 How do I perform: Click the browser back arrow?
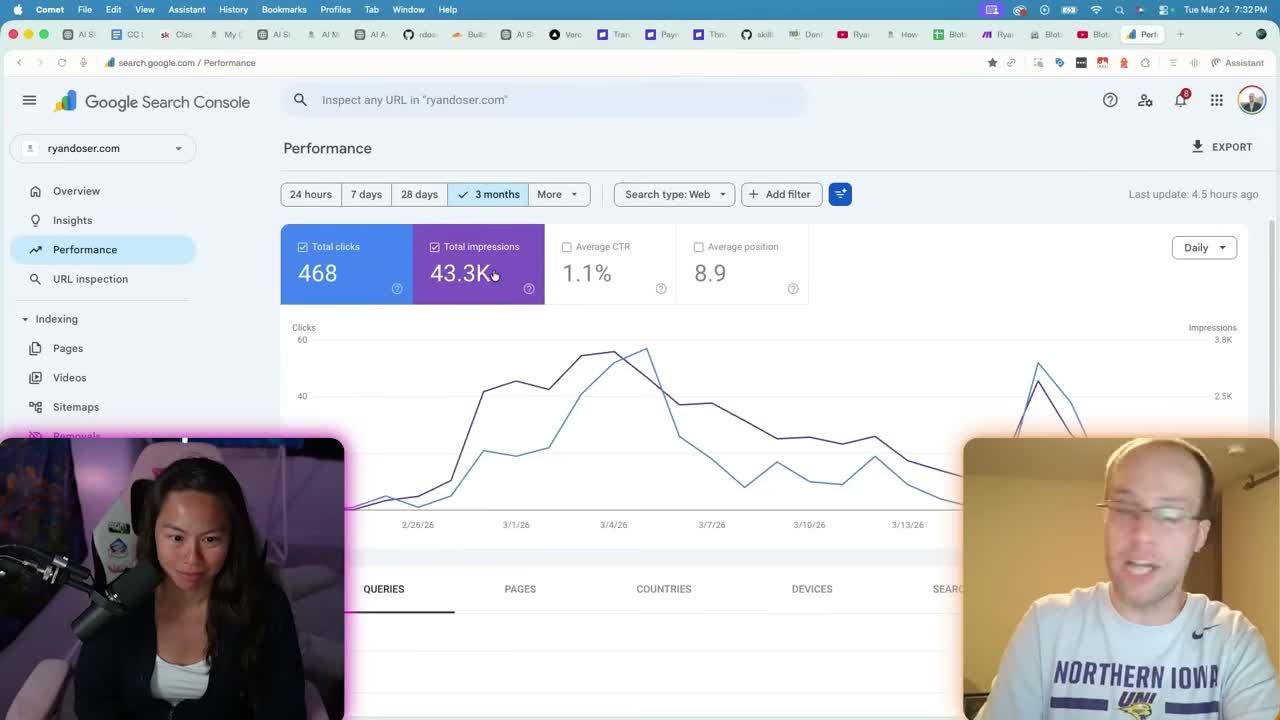[19, 63]
